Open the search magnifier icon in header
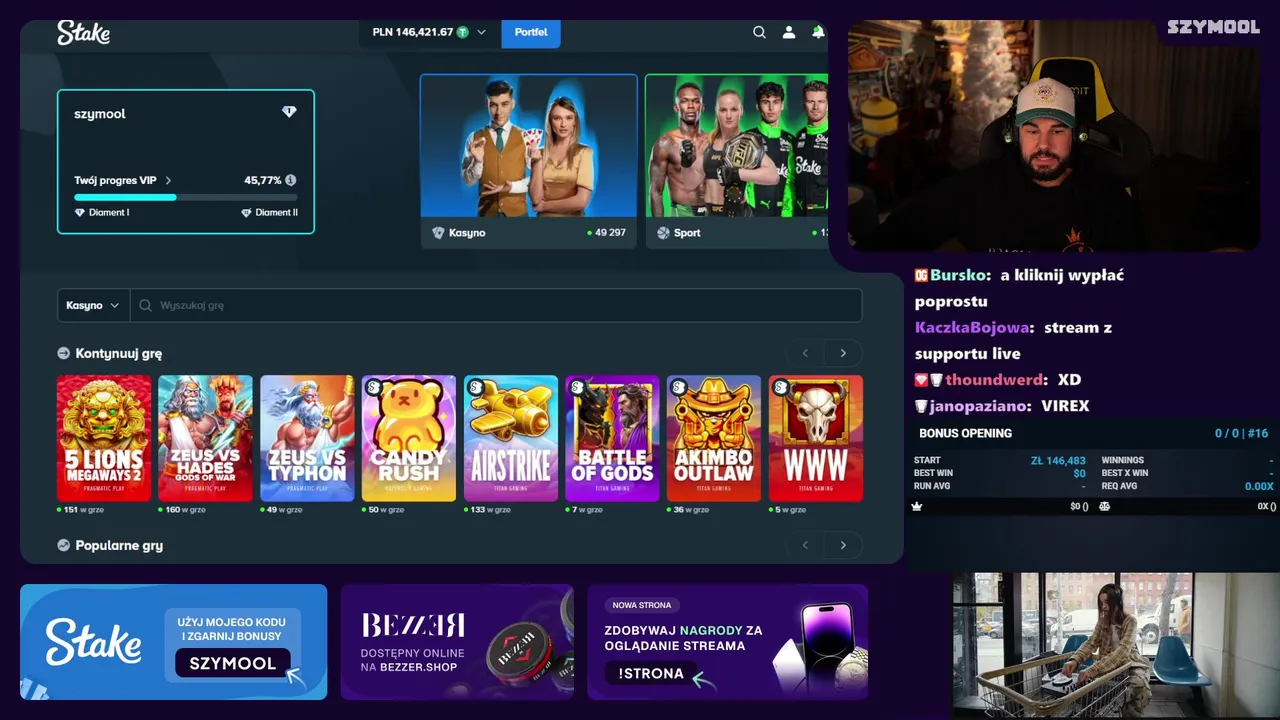This screenshot has height=720, width=1280. click(759, 32)
